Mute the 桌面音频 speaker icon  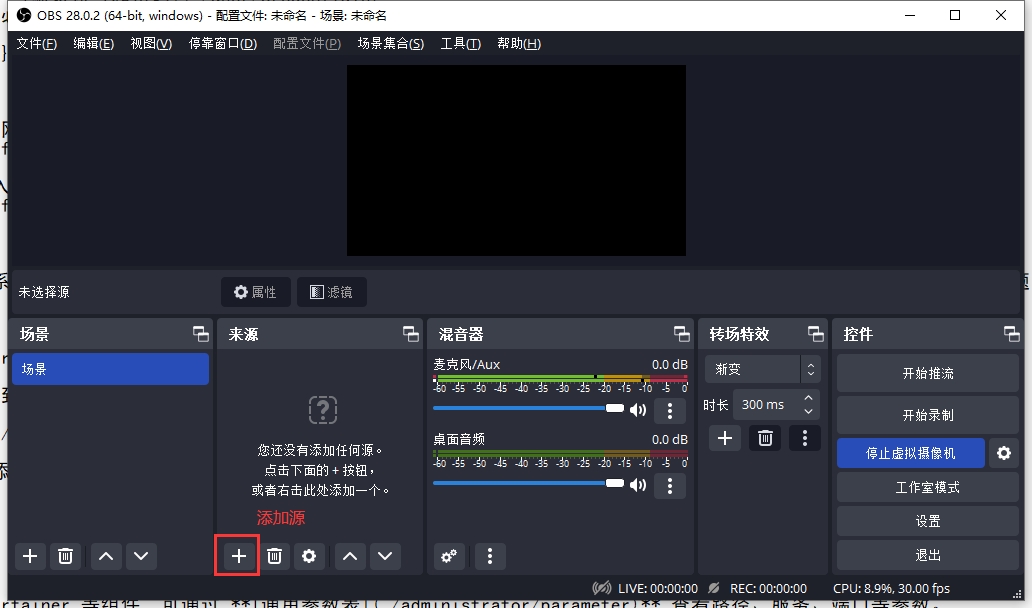[x=638, y=484]
